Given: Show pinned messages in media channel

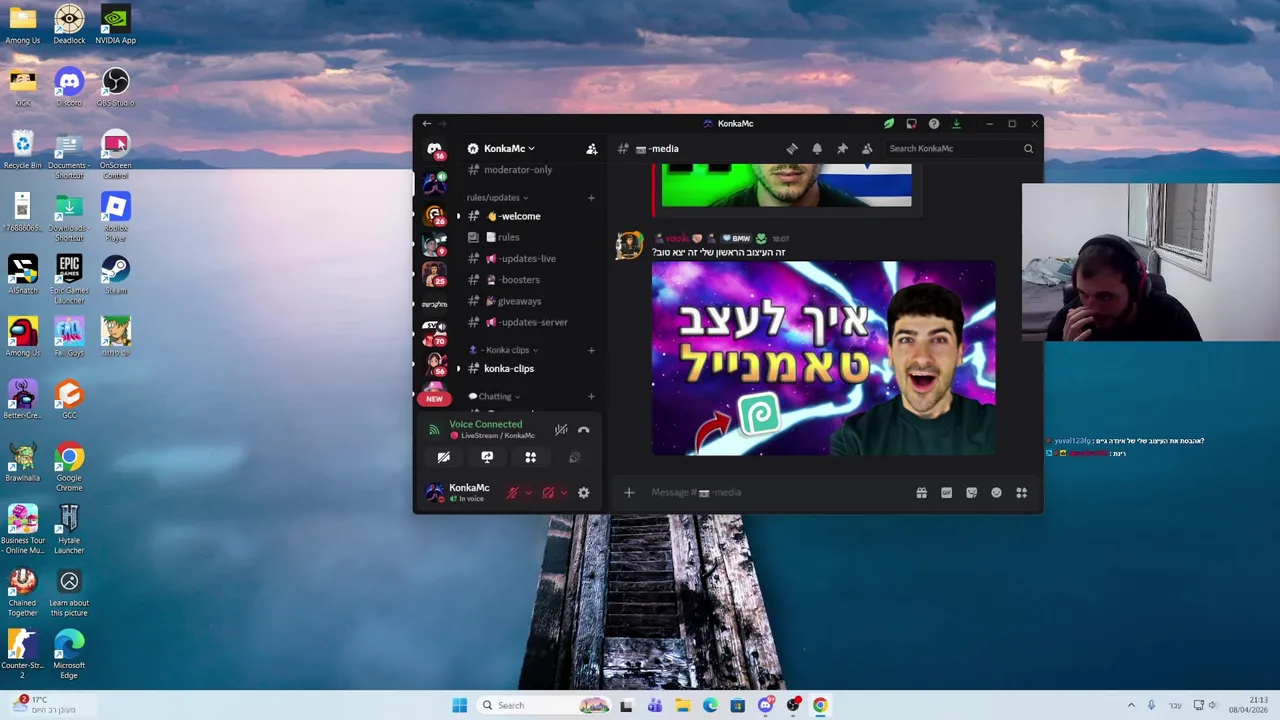Looking at the screenshot, I should (842, 148).
